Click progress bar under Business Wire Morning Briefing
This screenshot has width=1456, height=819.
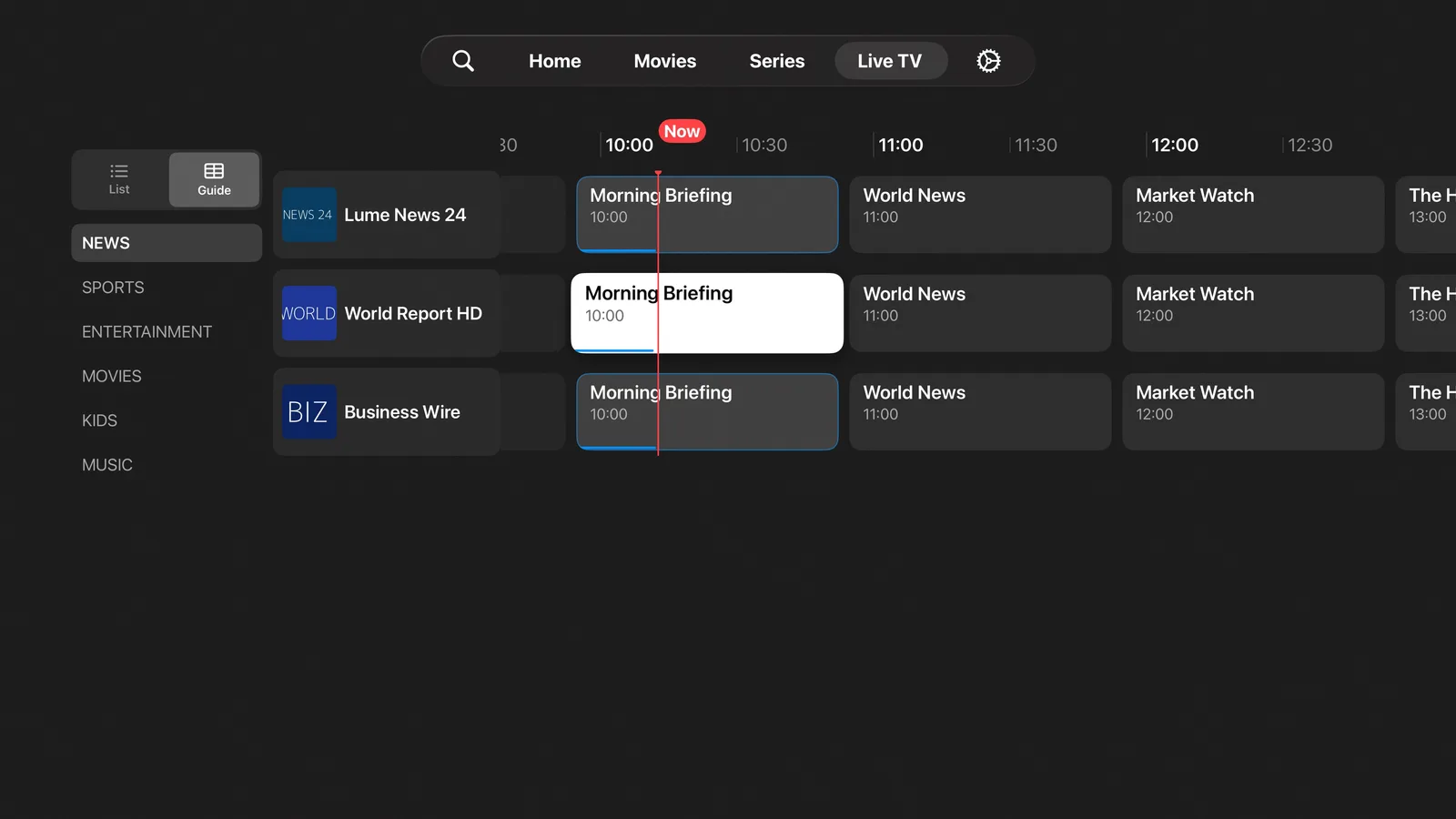tap(618, 448)
